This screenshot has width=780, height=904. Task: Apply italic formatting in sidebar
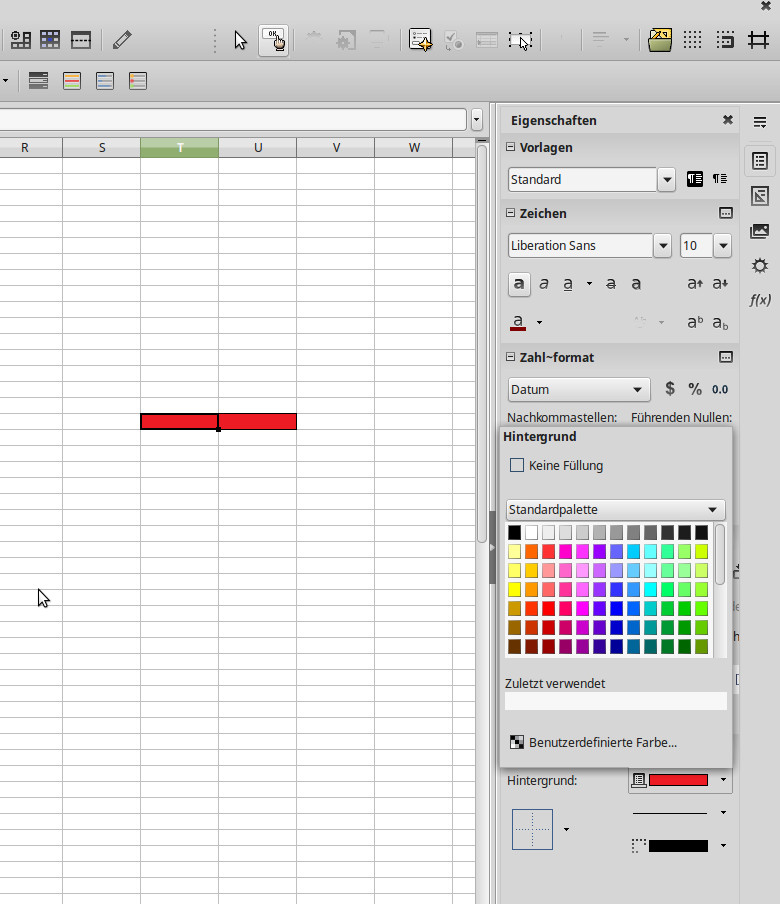tap(544, 284)
